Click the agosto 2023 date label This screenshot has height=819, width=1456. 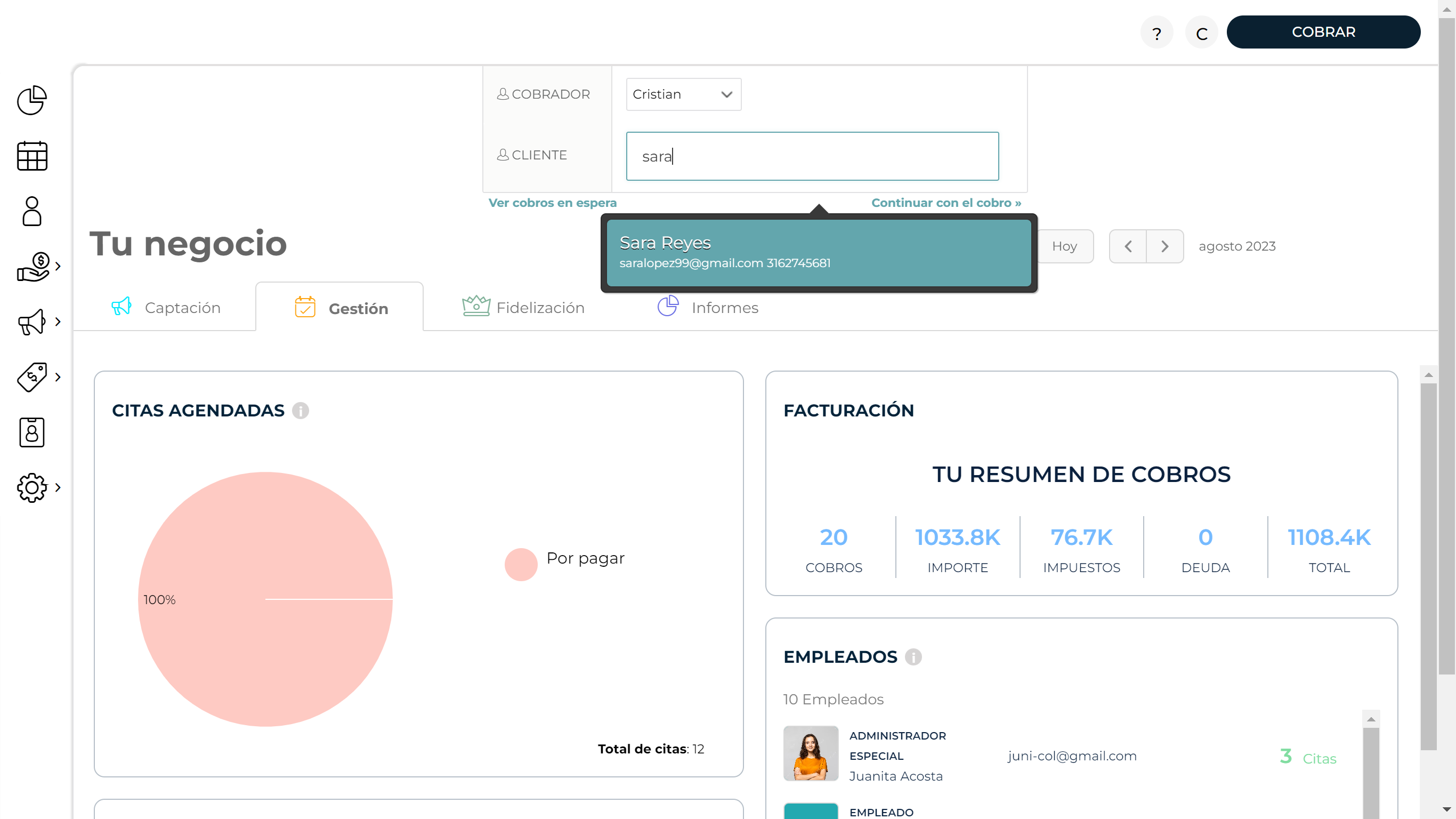tap(1237, 246)
